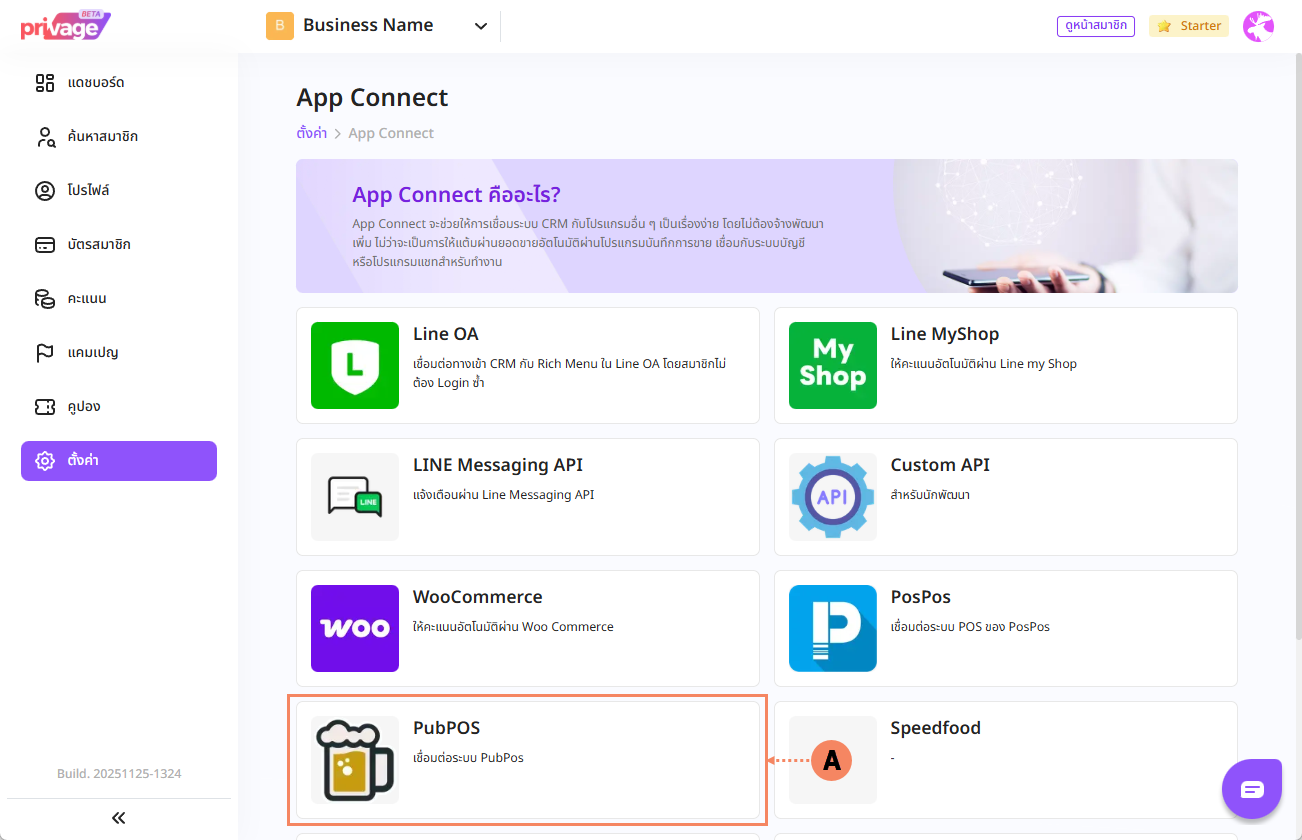1302x840 pixels.
Task: Open the chat support bubble button
Action: coord(1252,789)
